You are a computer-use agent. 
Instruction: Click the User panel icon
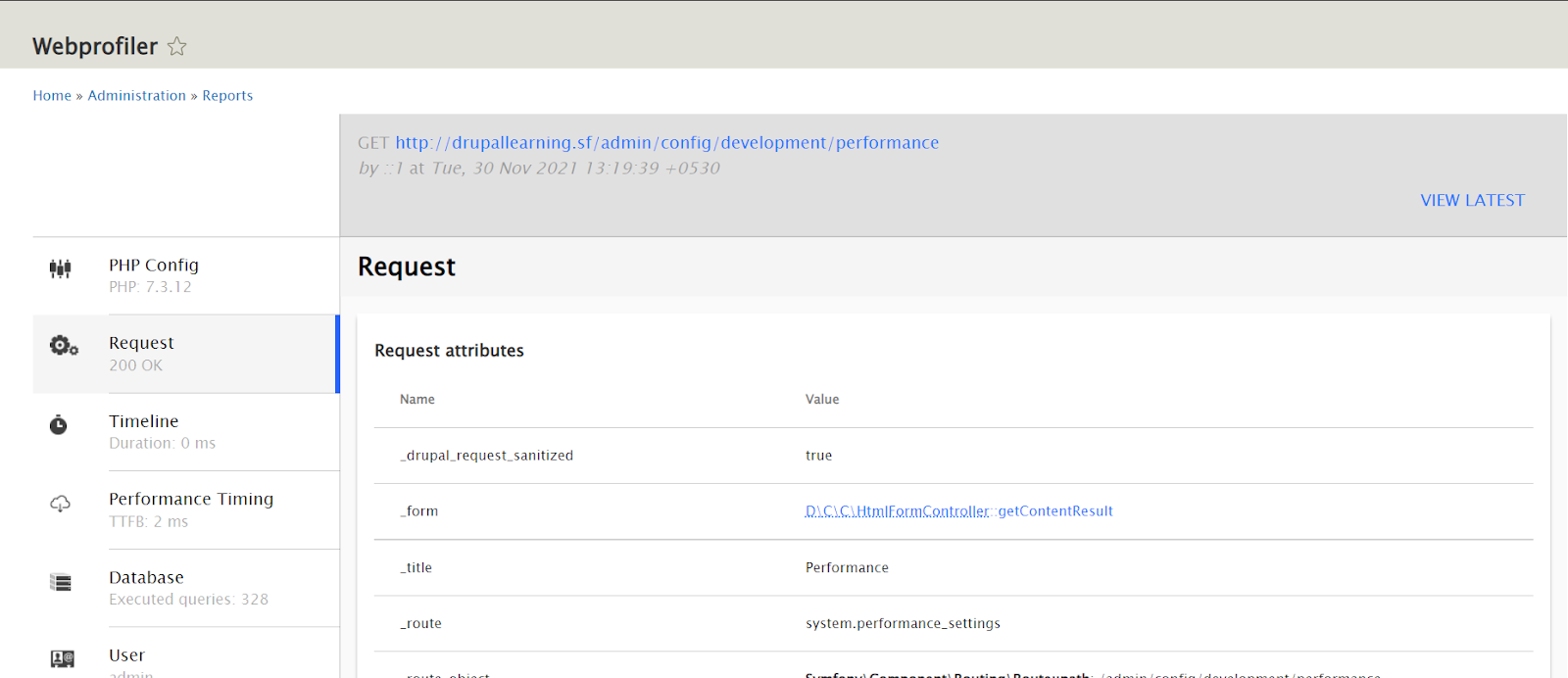(x=62, y=658)
